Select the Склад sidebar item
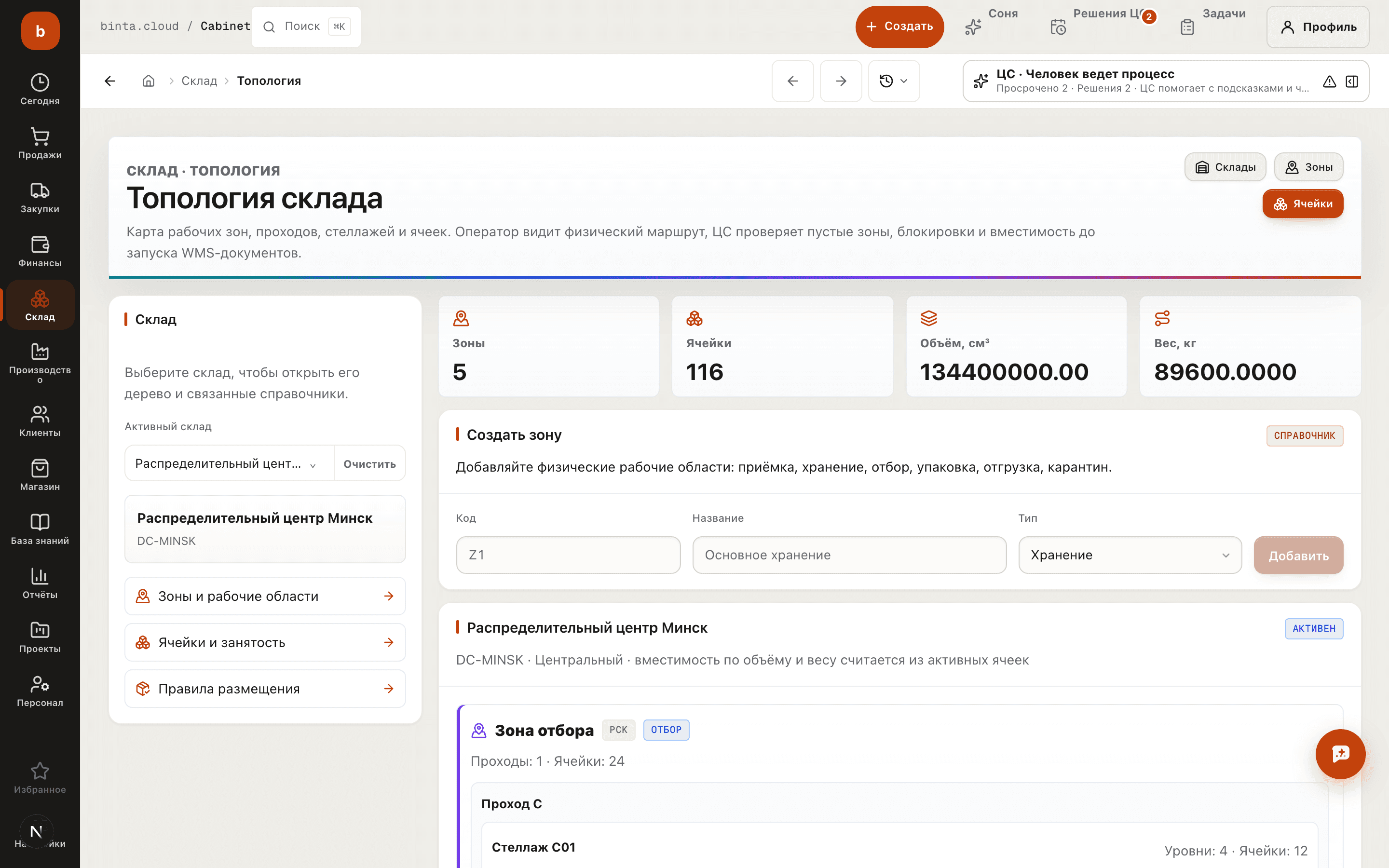The width and height of the screenshot is (1389, 868). click(x=40, y=305)
